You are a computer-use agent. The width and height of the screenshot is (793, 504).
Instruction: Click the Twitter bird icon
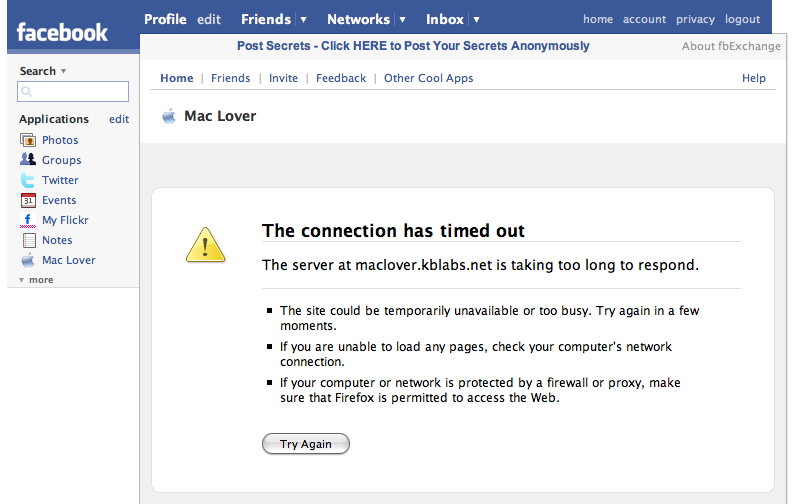[28, 180]
